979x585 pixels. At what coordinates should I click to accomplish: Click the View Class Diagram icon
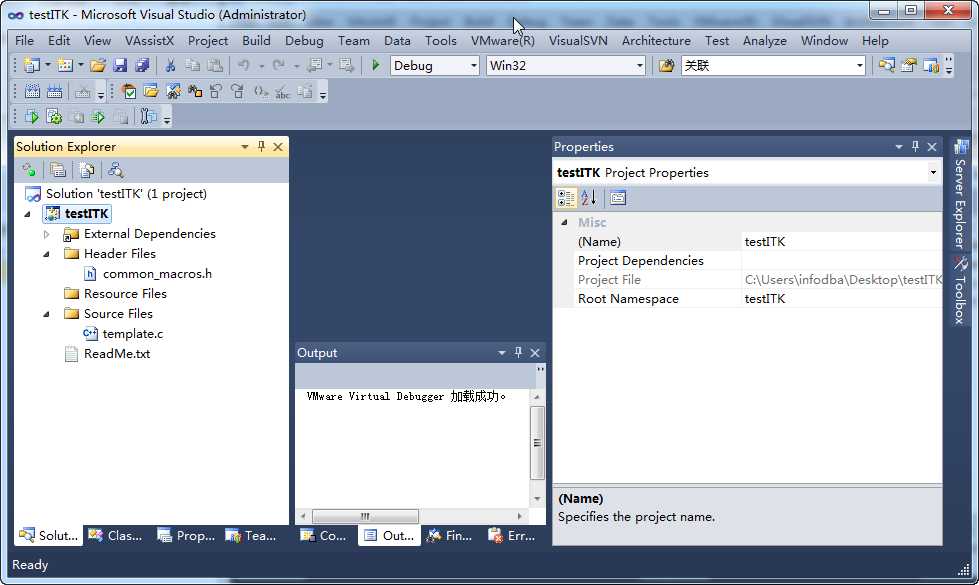[x=116, y=170]
